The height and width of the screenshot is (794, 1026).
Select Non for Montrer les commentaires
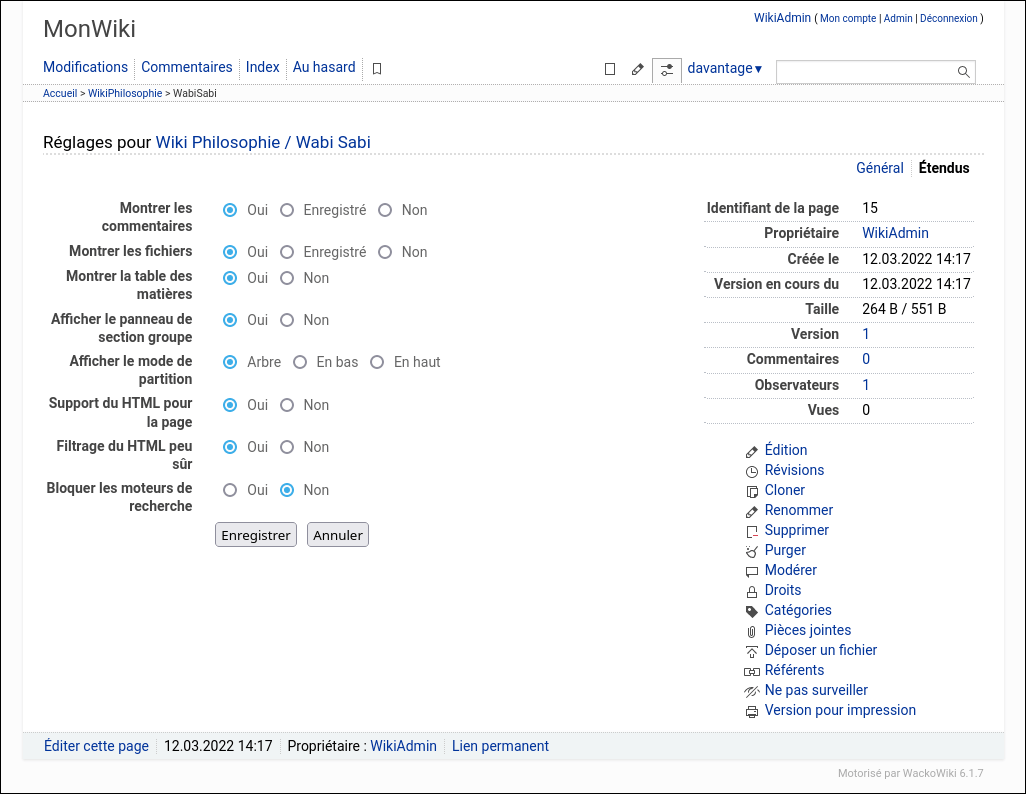[385, 210]
